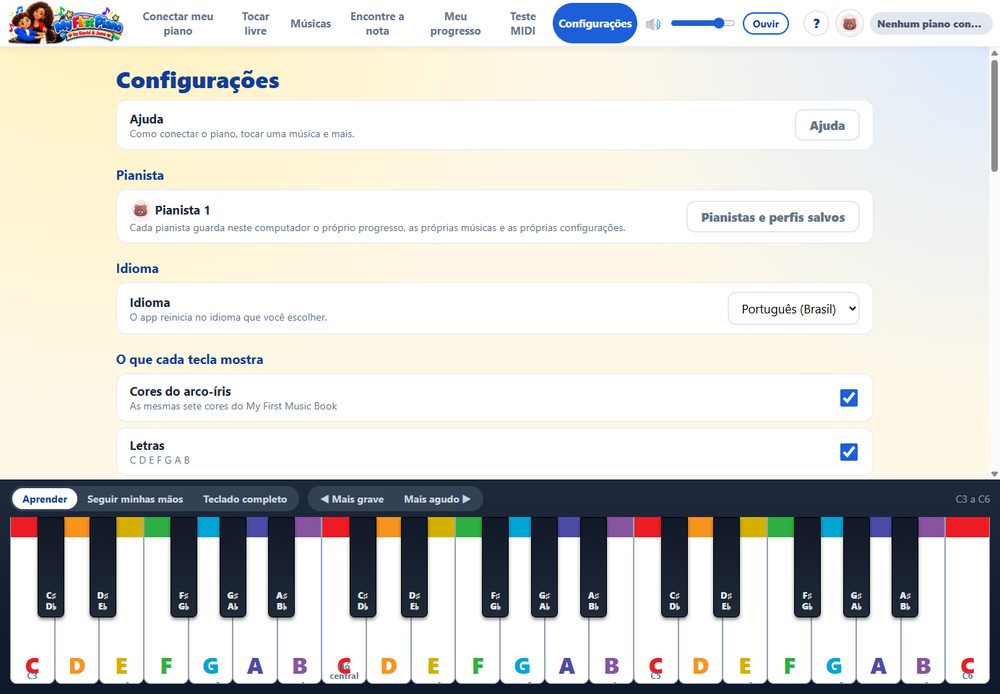This screenshot has height=694, width=1000.
Task: Select the Configurações tab
Action: [595, 24]
